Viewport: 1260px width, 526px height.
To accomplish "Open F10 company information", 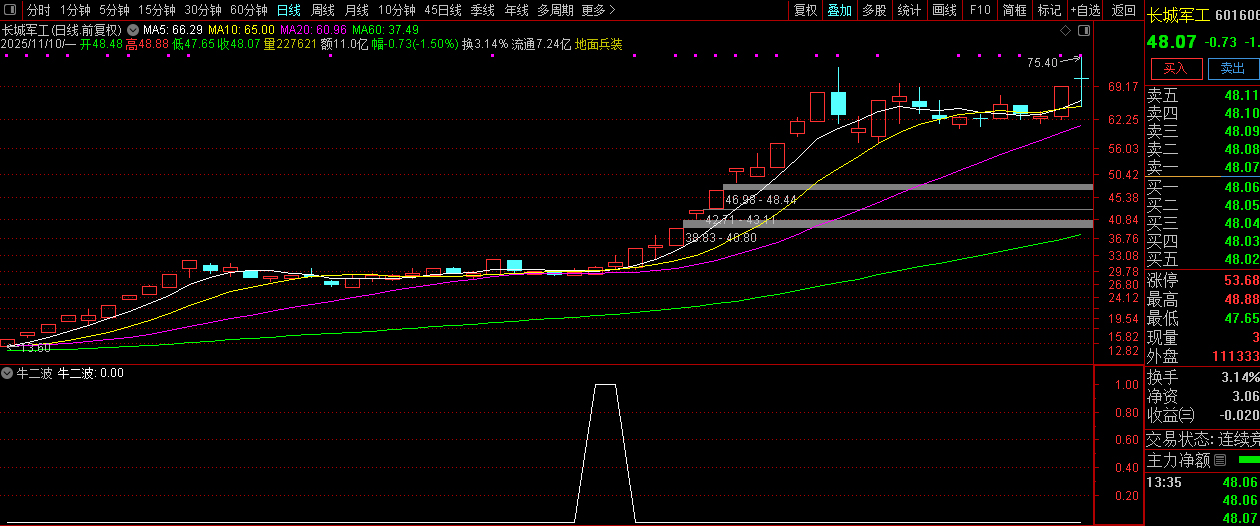I will tap(980, 10).
